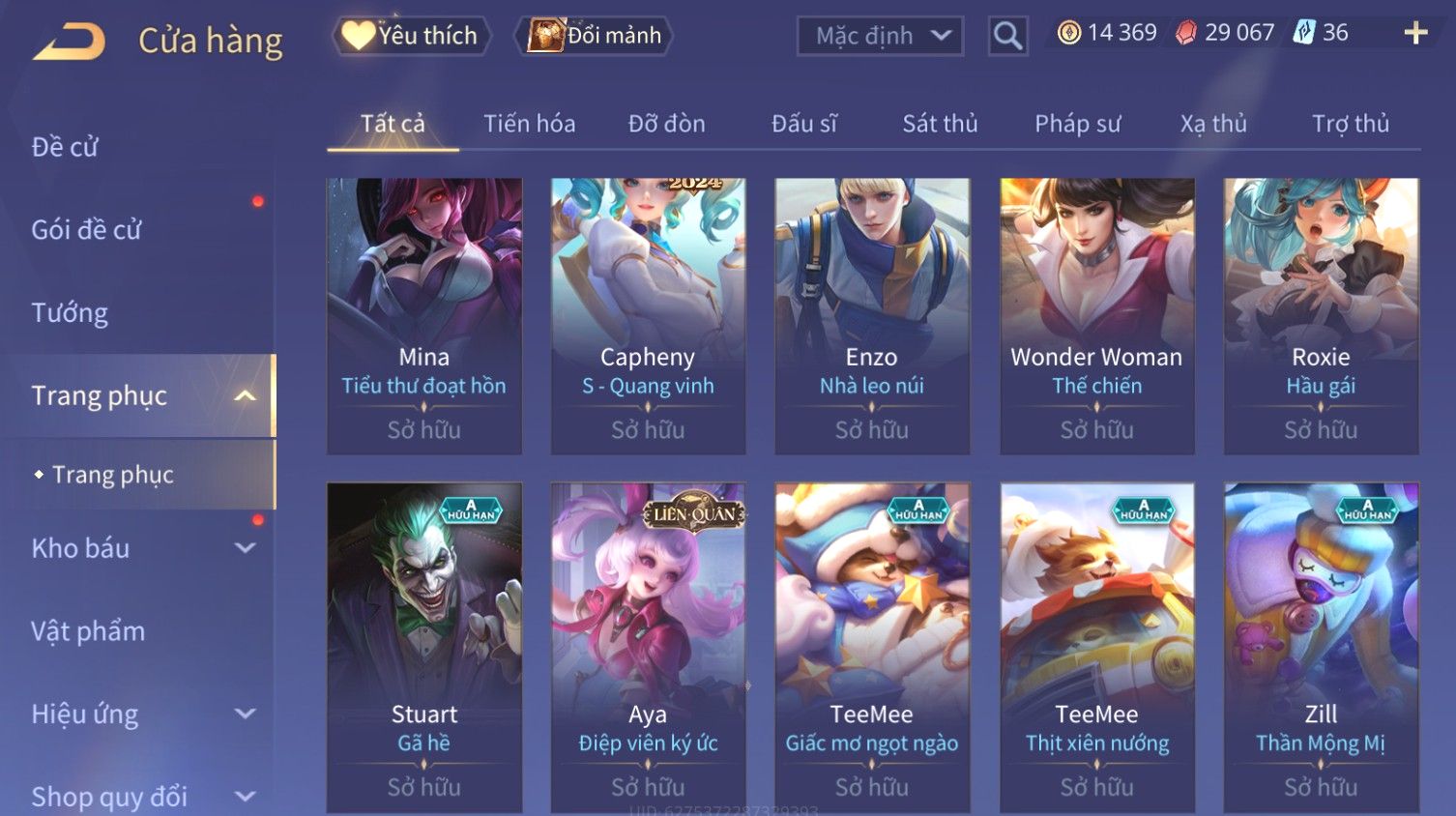Open Gói đề cử in sidebar
This screenshot has height=816, width=1456.
[x=86, y=230]
